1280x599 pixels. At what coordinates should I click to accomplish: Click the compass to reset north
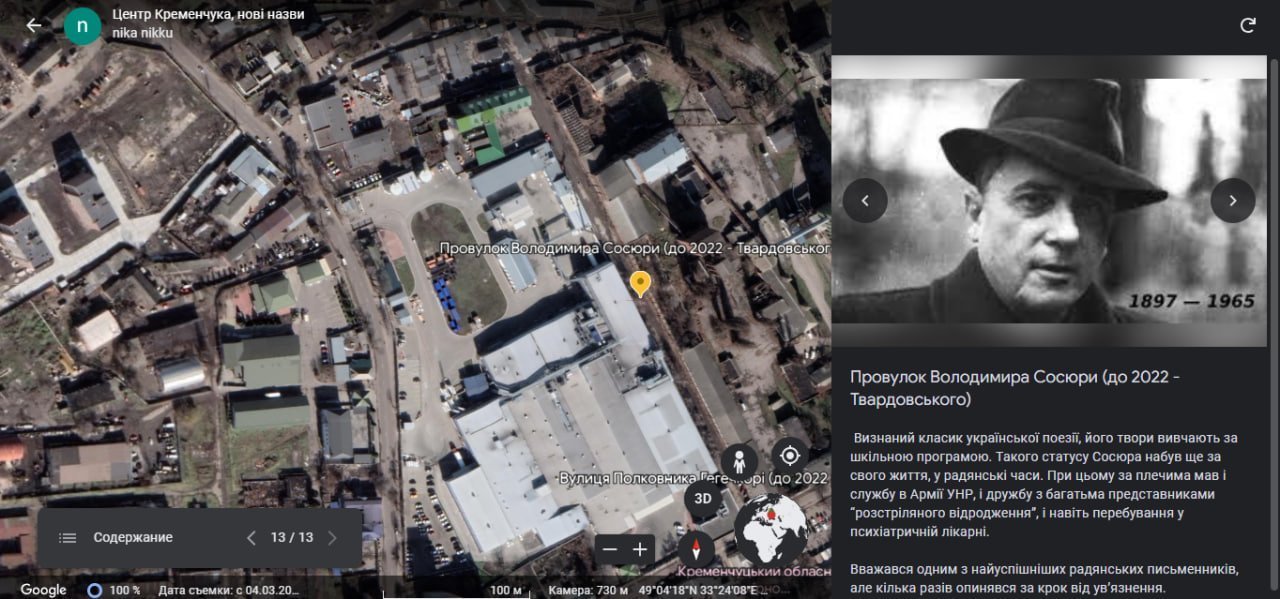[696, 548]
